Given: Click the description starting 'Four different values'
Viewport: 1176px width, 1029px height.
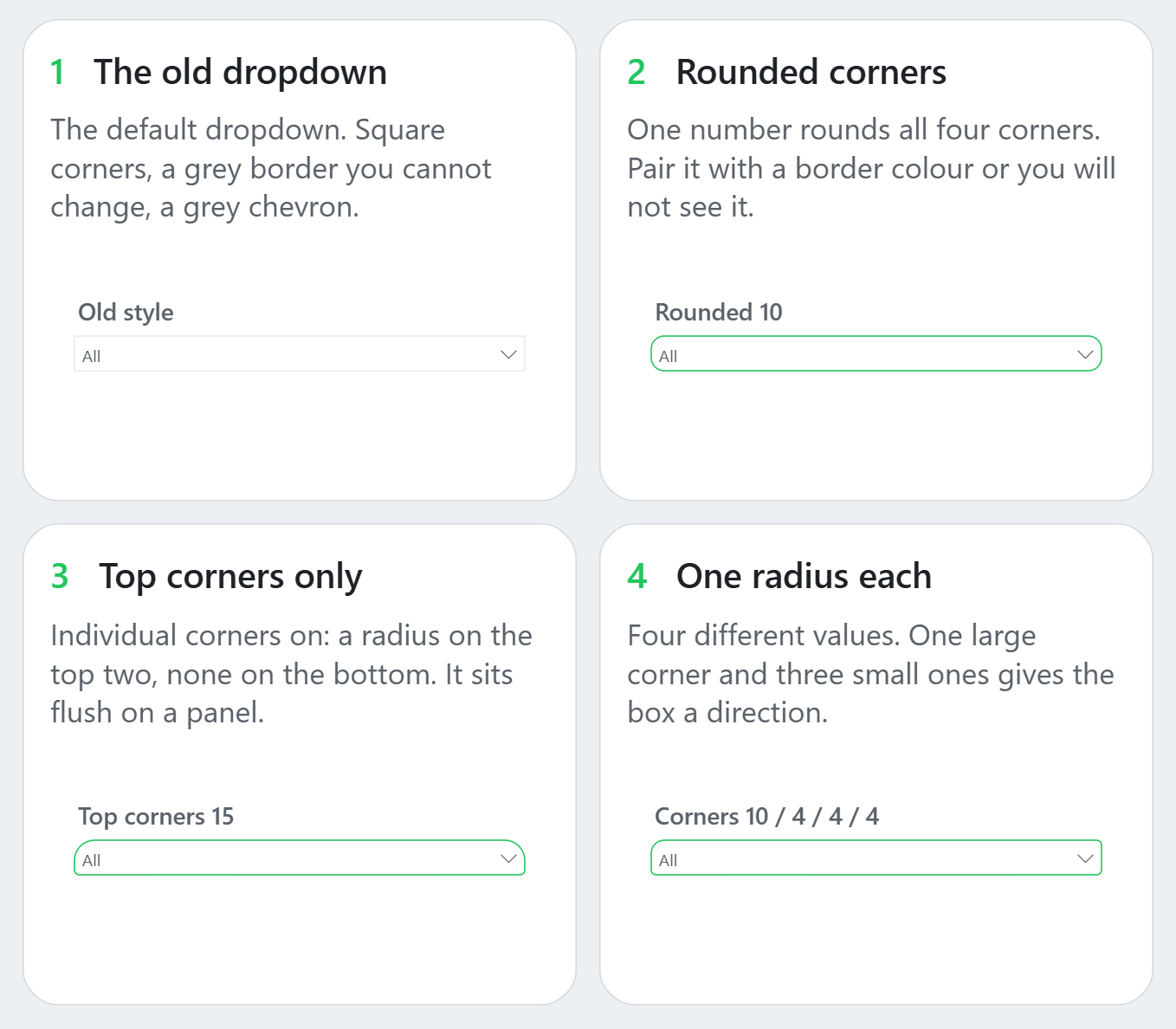Looking at the screenshot, I should 870,674.
